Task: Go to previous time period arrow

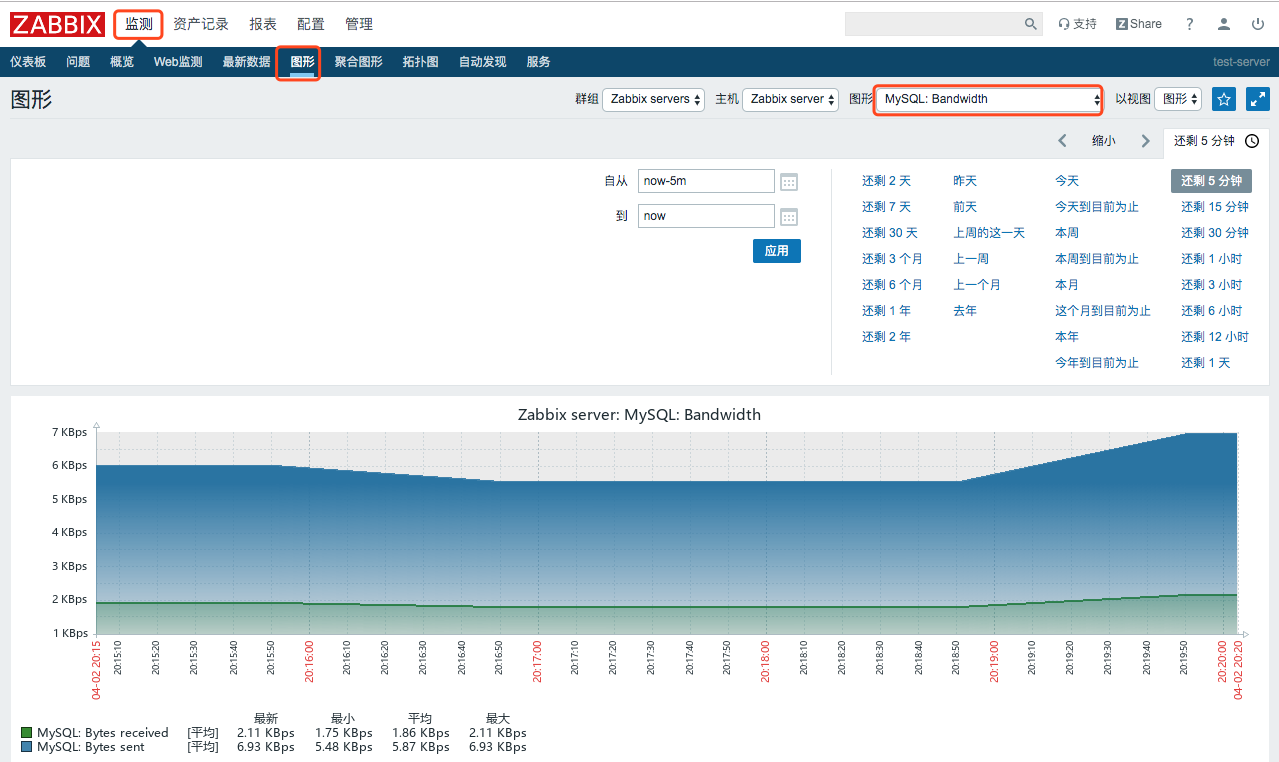Action: point(1063,141)
